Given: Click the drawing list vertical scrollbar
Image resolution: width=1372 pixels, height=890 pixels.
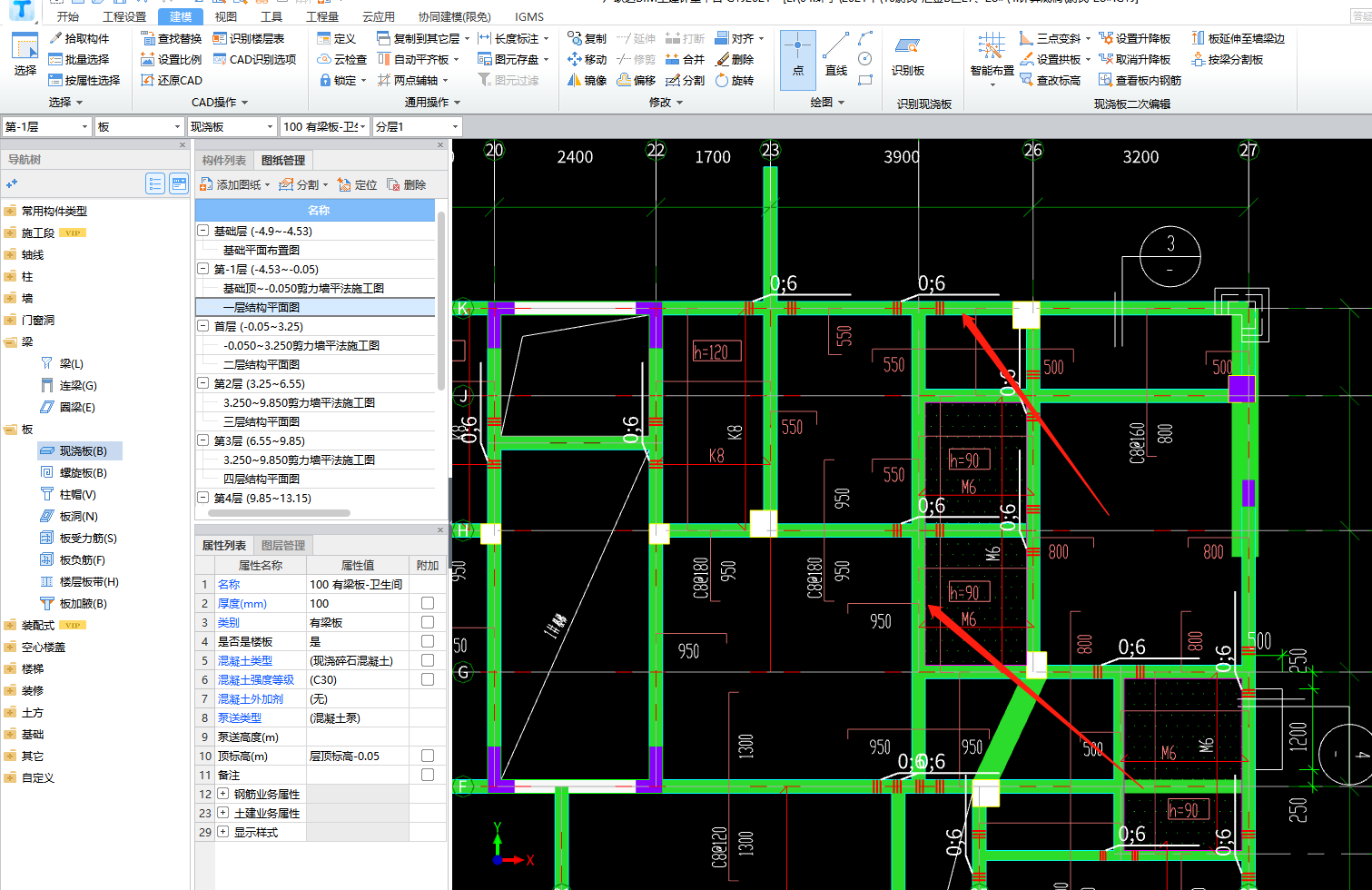Looking at the screenshot, I should click(441, 300).
